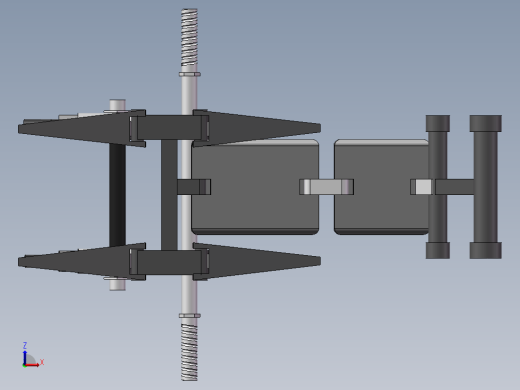520x390 pixels.
Task: Click the red X axis of the orientation triad
Action: 32,365
